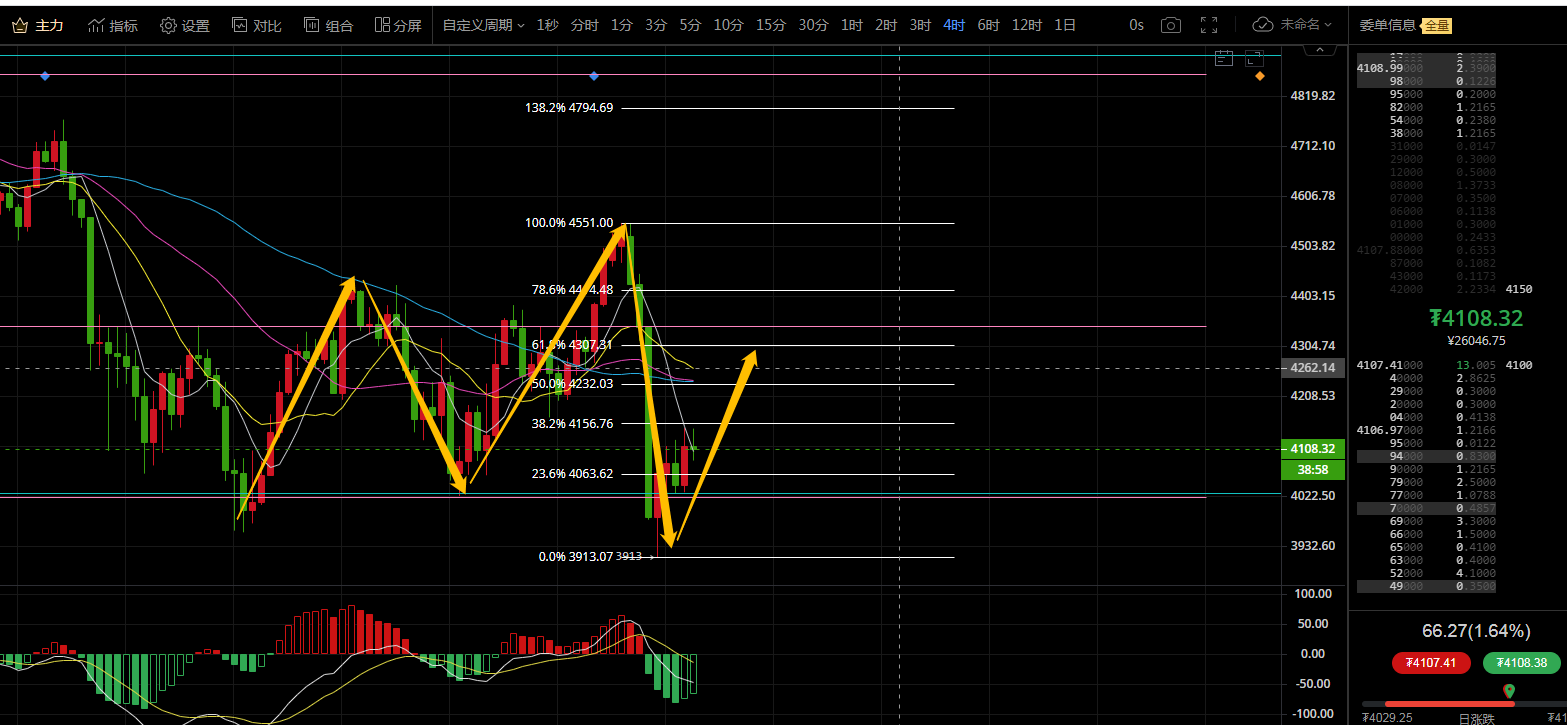Click the 组合 combination tool
1567x725 pixels.
[328, 25]
